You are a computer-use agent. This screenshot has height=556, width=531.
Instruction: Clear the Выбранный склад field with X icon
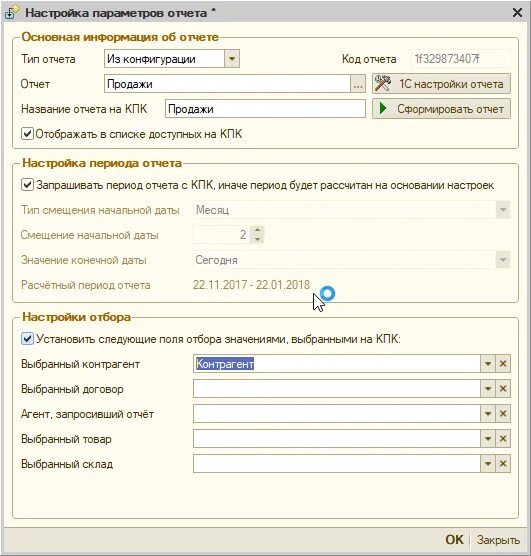503,464
